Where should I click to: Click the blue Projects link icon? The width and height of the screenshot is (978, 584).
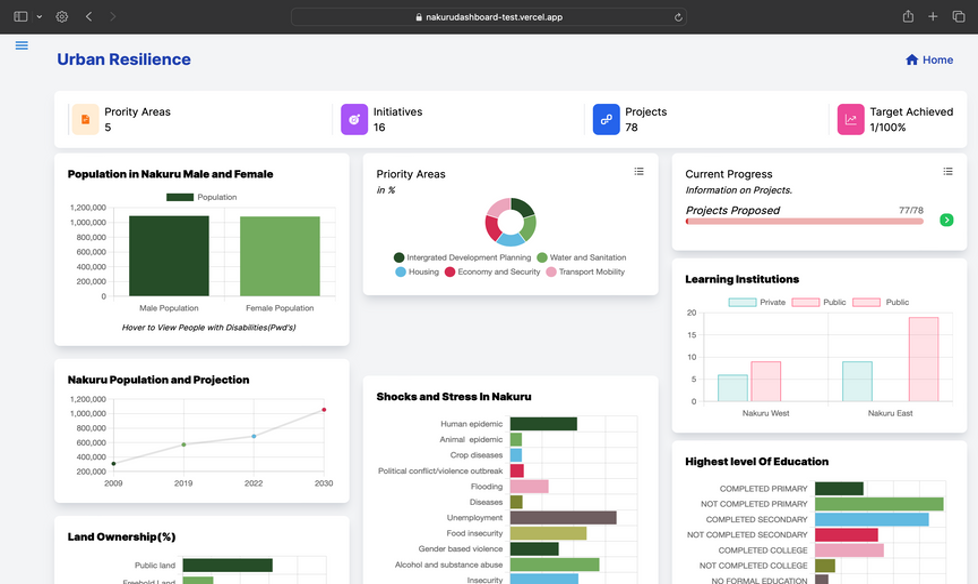pyautogui.click(x=606, y=119)
